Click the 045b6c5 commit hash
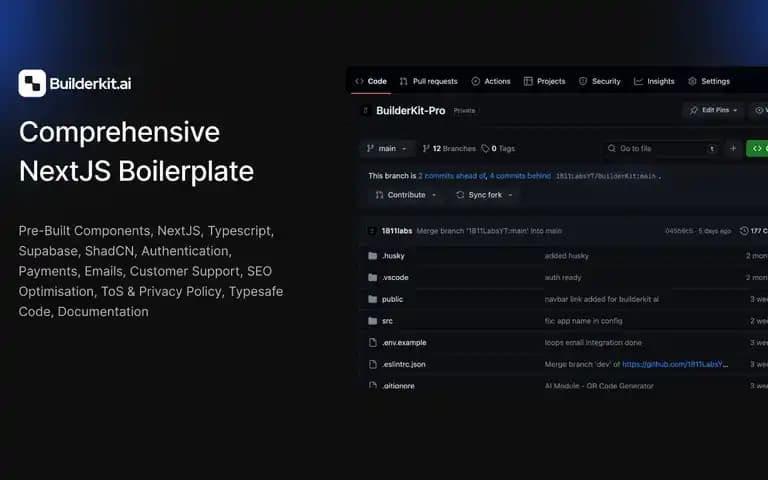The image size is (768, 480). [x=678, y=231]
